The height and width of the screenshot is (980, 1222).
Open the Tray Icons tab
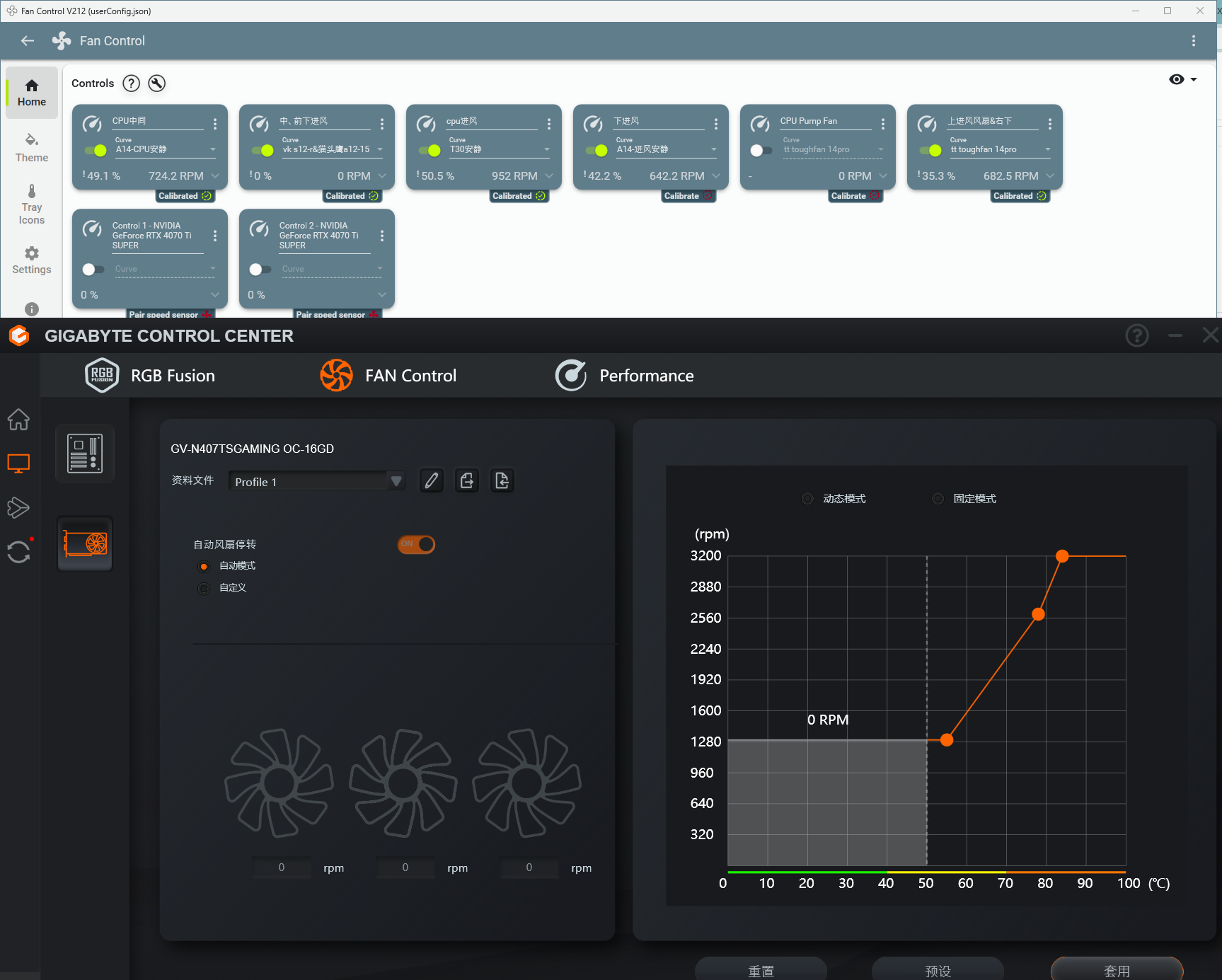point(32,205)
